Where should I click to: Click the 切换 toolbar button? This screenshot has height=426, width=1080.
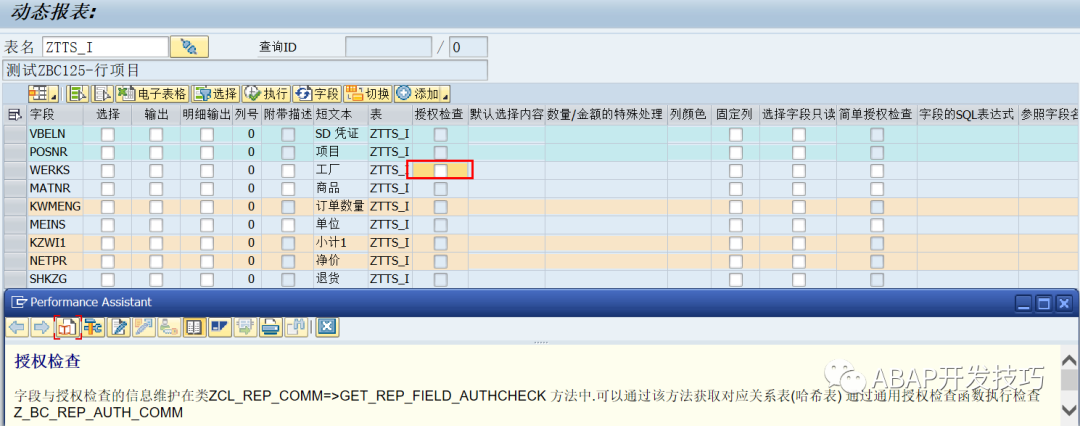coord(367,94)
